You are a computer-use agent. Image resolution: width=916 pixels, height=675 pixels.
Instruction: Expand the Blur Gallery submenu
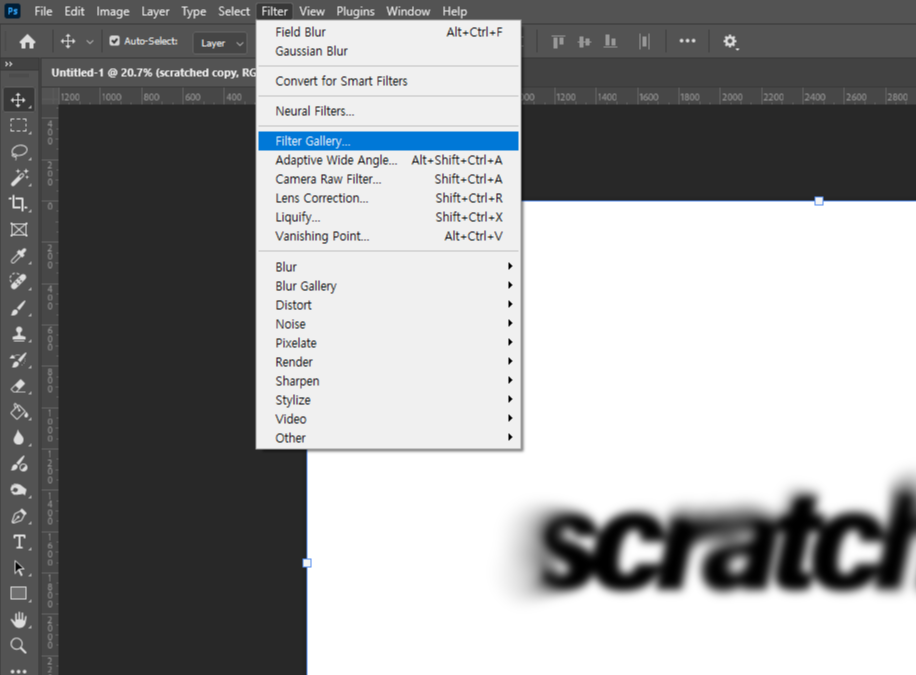tap(388, 286)
